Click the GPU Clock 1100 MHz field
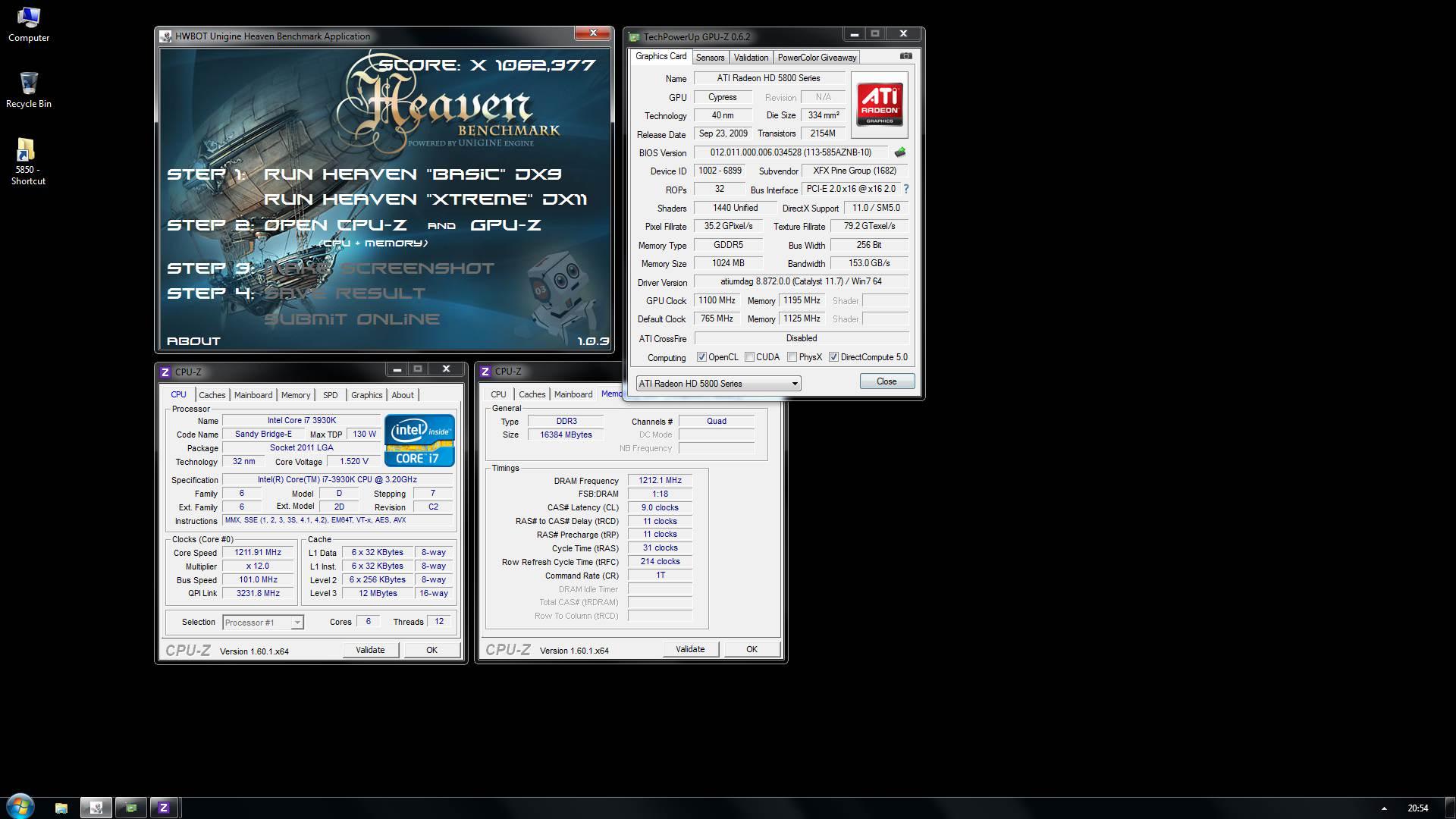 (717, 300)
